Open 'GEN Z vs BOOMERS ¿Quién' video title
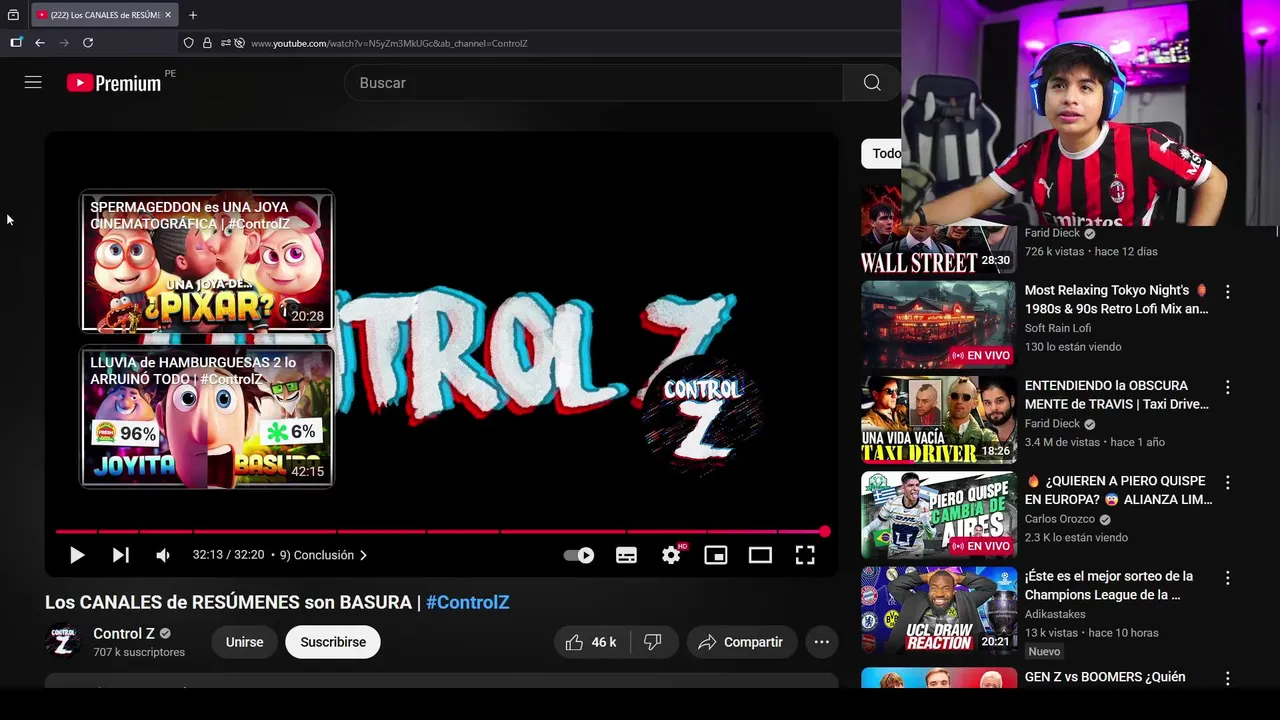This screenshot has height=720, width=1280. pyautogui.click(x=1105, y=677)
